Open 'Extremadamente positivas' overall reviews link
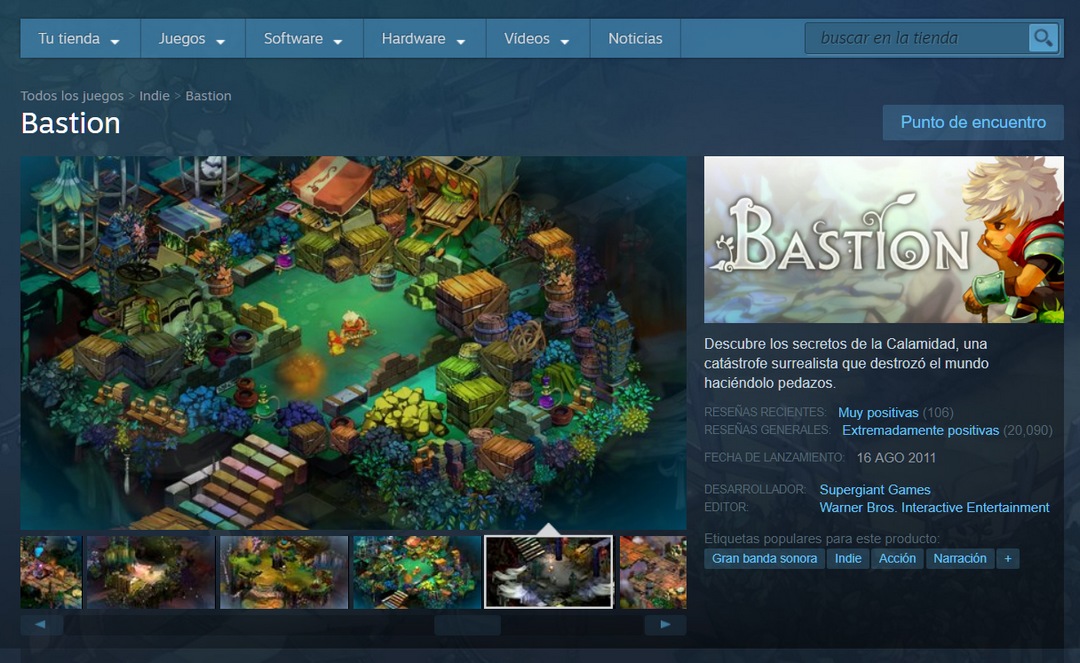 (920, 430)
